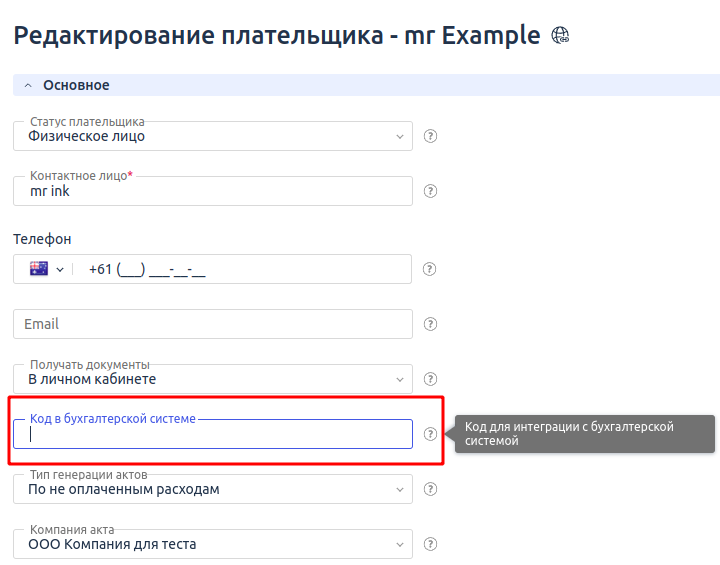Click help icon next to Получать документы

pos(431,379)
